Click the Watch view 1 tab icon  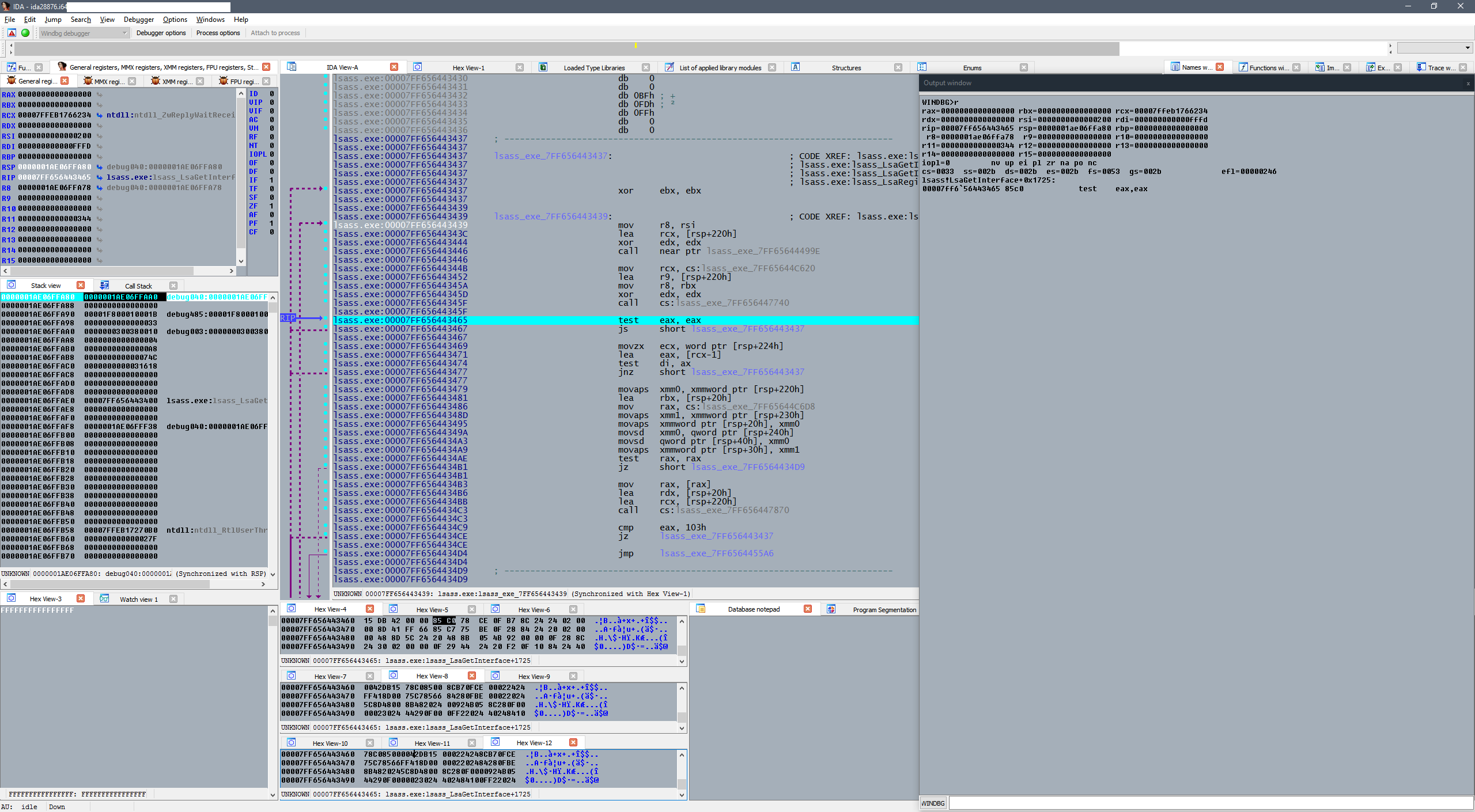(x=104, y=599)
